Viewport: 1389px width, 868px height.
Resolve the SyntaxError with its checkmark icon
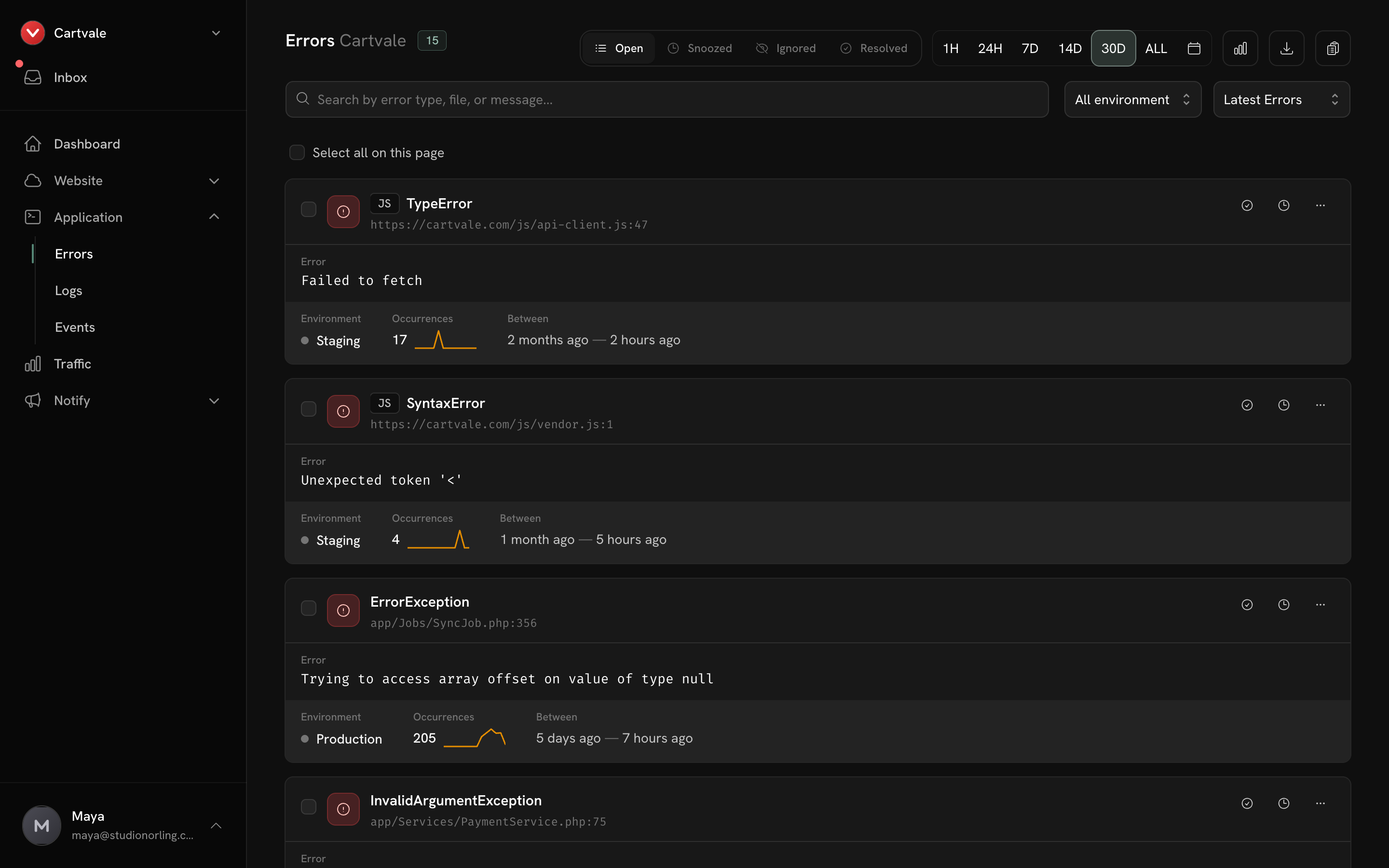coord(1247,405)
